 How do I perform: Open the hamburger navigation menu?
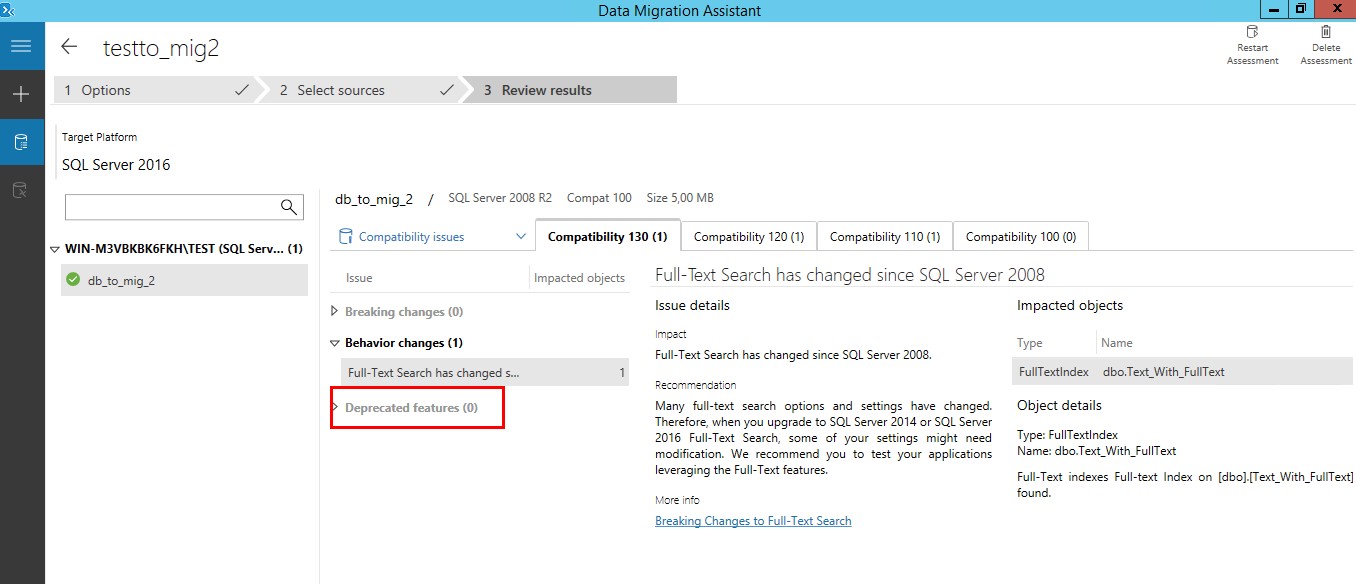(x=21, y=46)
